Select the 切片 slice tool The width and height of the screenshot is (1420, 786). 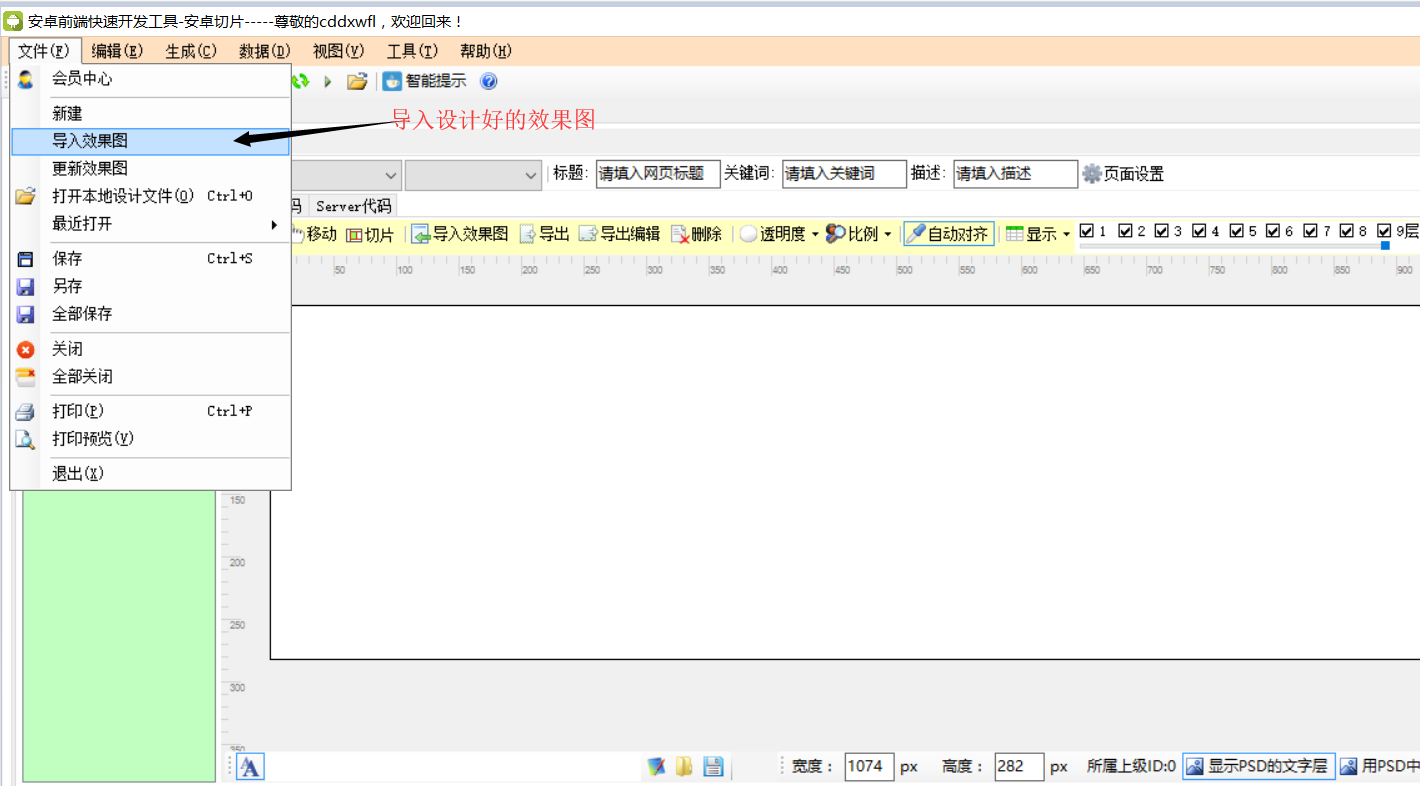[x=370, y=234]
